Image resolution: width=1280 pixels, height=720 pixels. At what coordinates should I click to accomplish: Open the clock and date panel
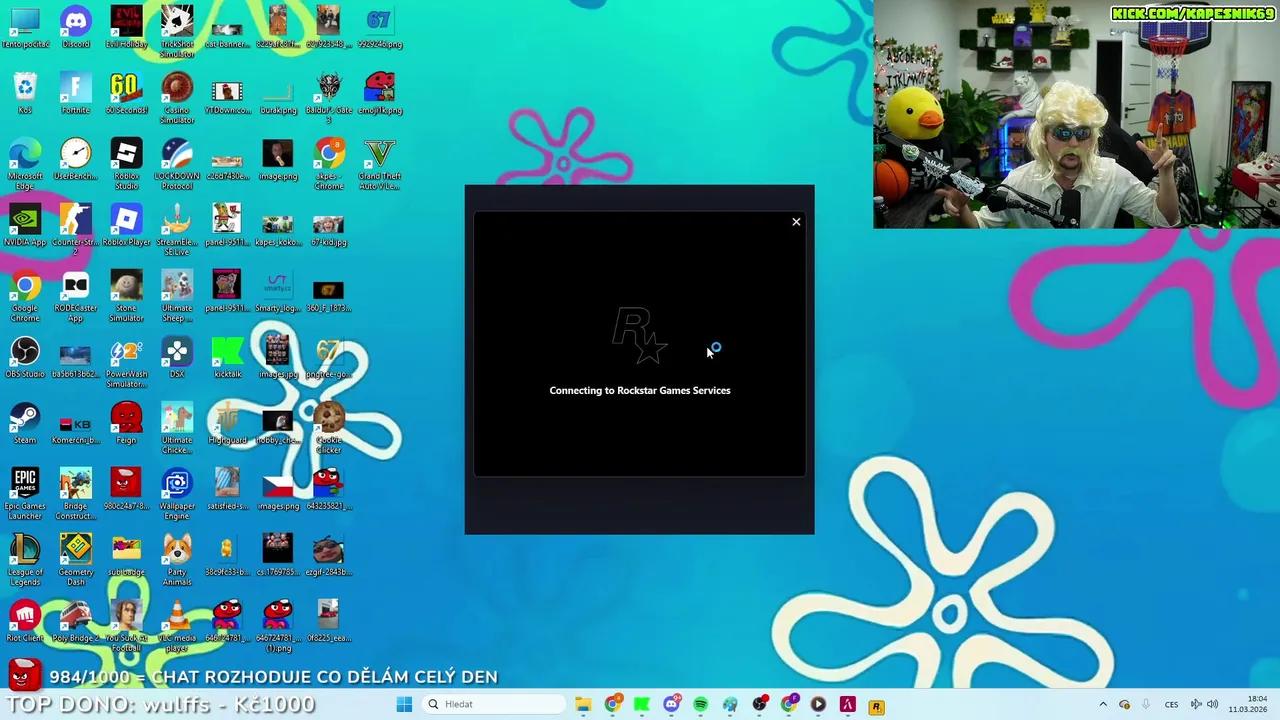point(1248,704)
